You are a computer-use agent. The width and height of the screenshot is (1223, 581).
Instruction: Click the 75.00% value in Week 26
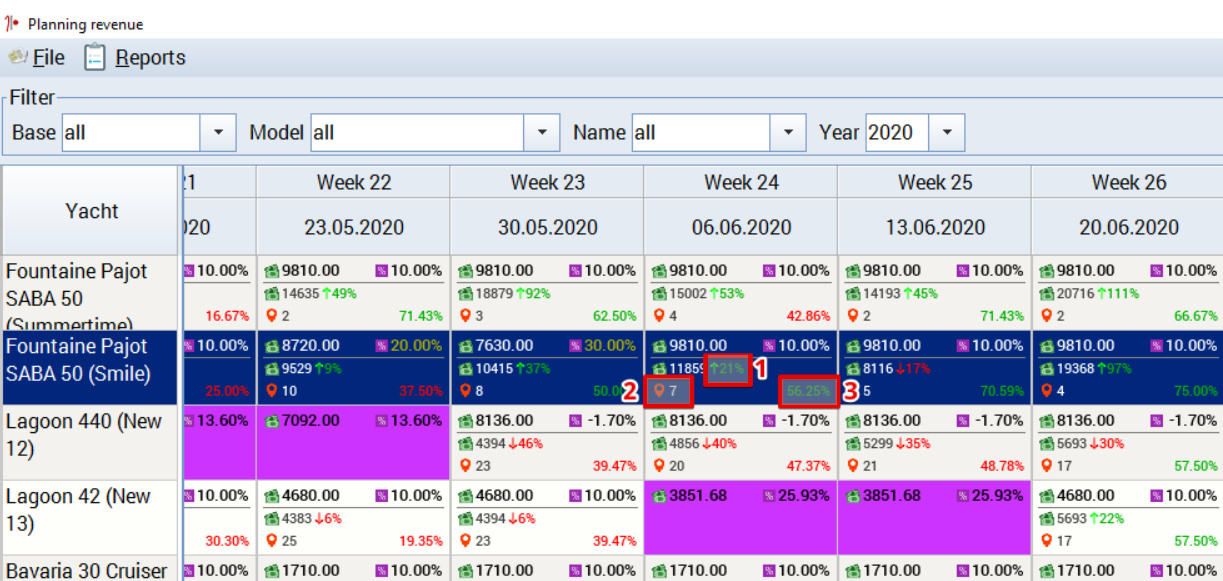pyautogui.click(x=1196, y=391)
